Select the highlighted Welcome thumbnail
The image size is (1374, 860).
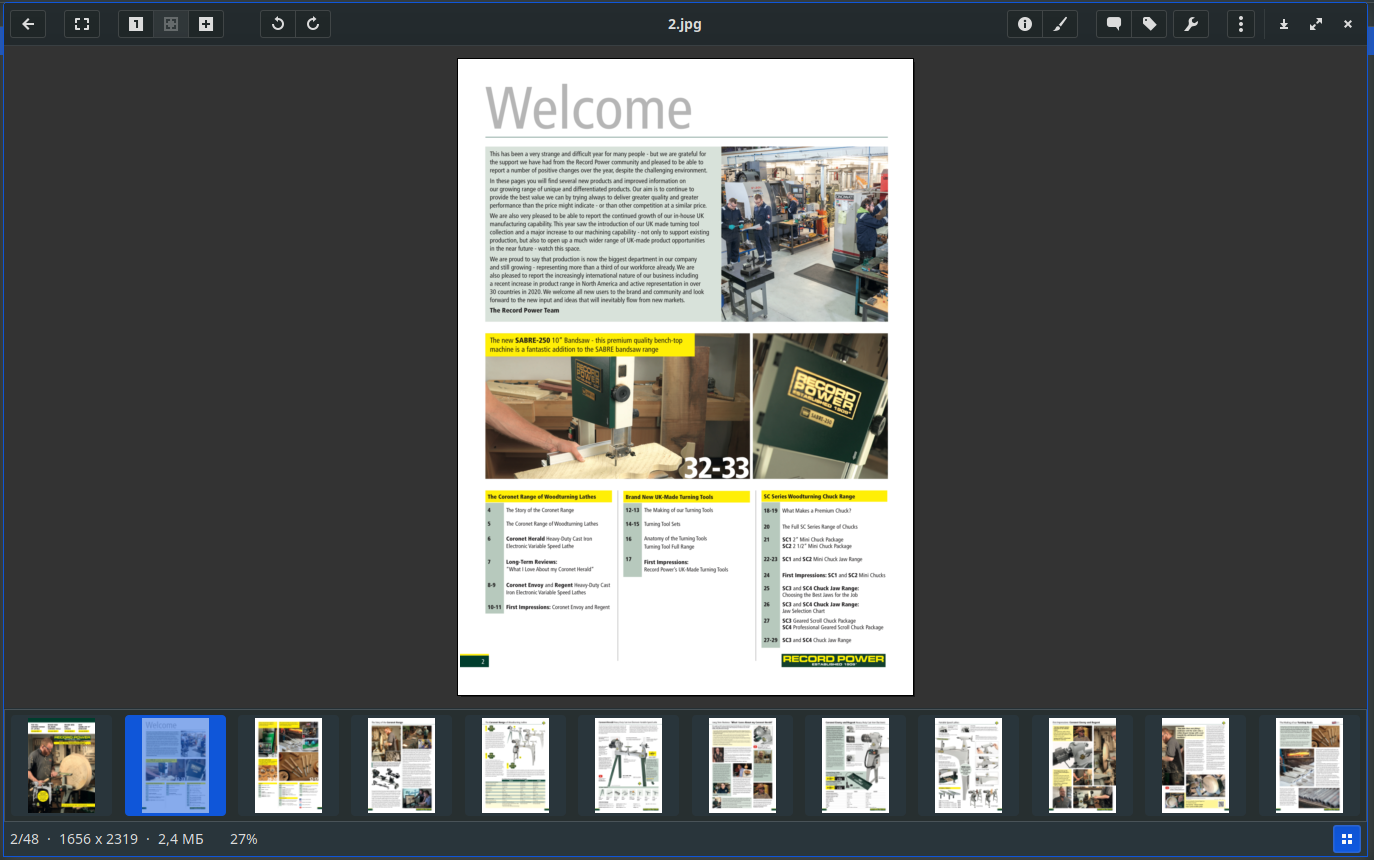pyautogui.click(x=175, y=765)
